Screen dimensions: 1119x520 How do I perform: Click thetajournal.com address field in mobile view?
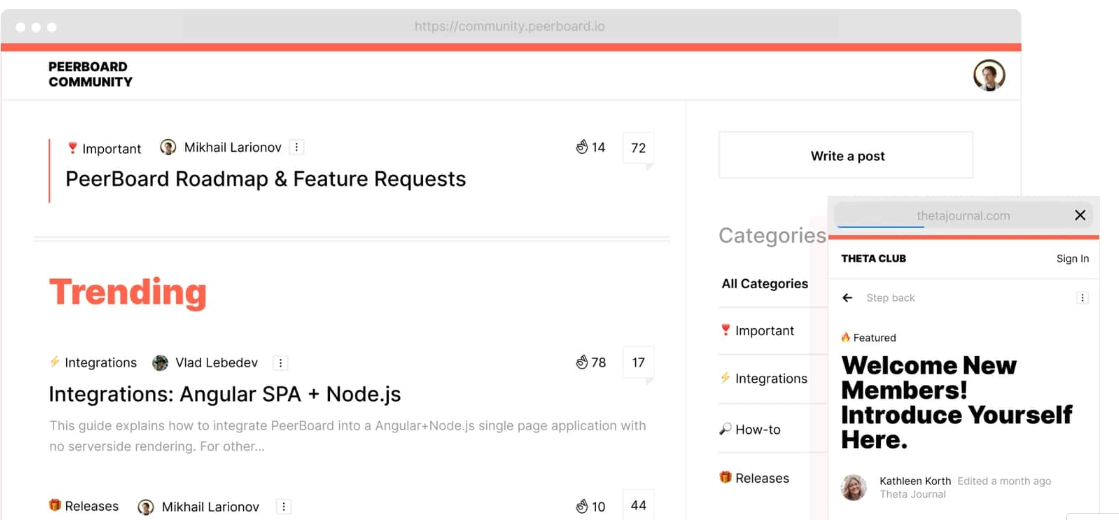[x=963, y=215]
